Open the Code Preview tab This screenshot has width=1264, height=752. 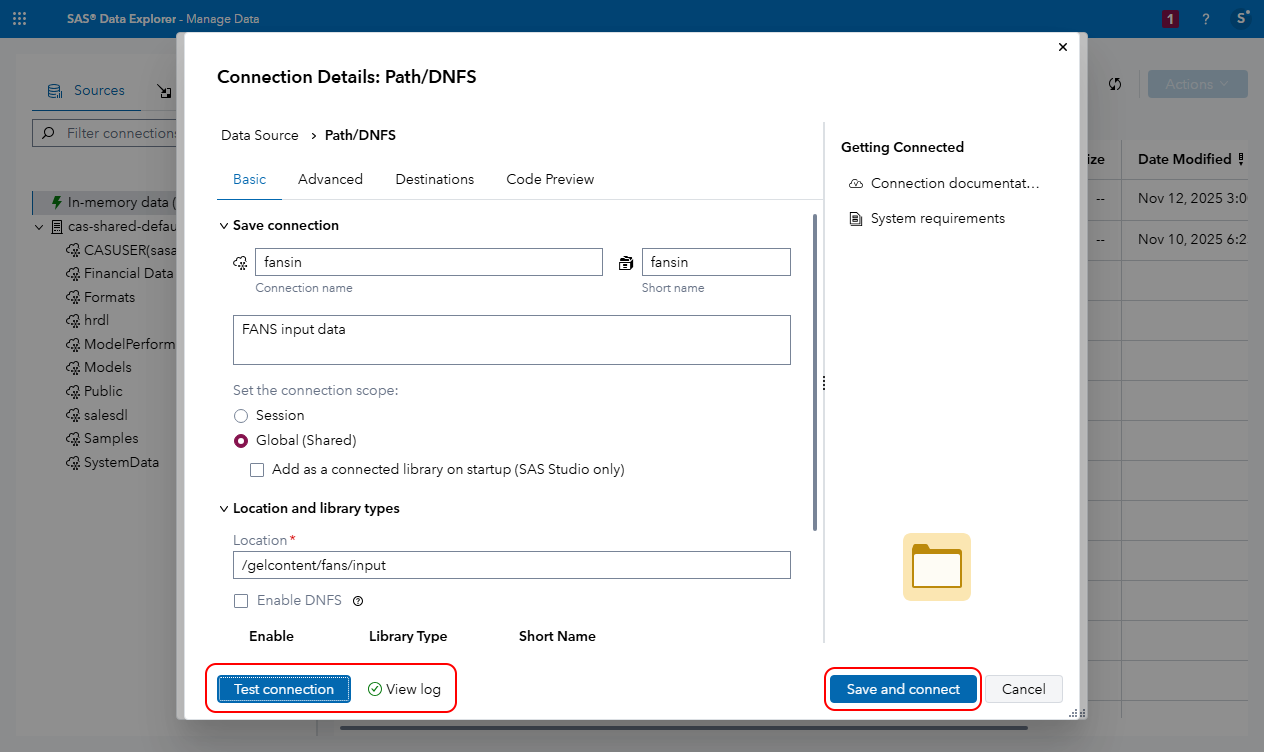549,179
